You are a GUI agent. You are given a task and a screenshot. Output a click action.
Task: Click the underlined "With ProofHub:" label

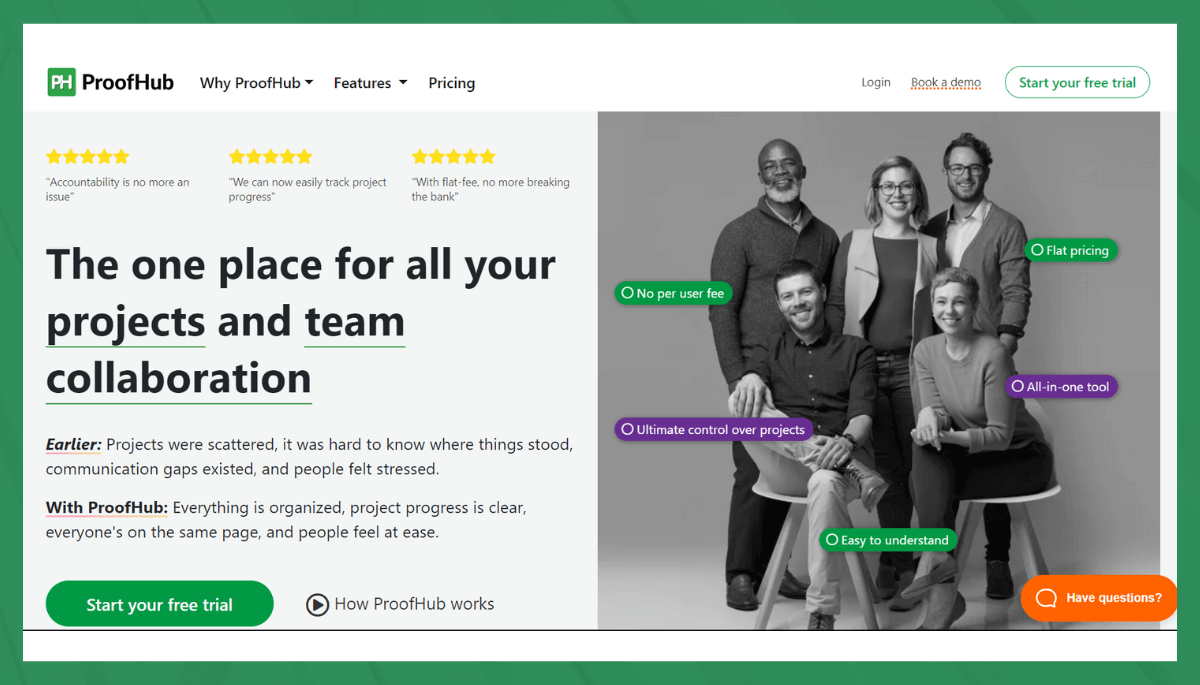107,508
